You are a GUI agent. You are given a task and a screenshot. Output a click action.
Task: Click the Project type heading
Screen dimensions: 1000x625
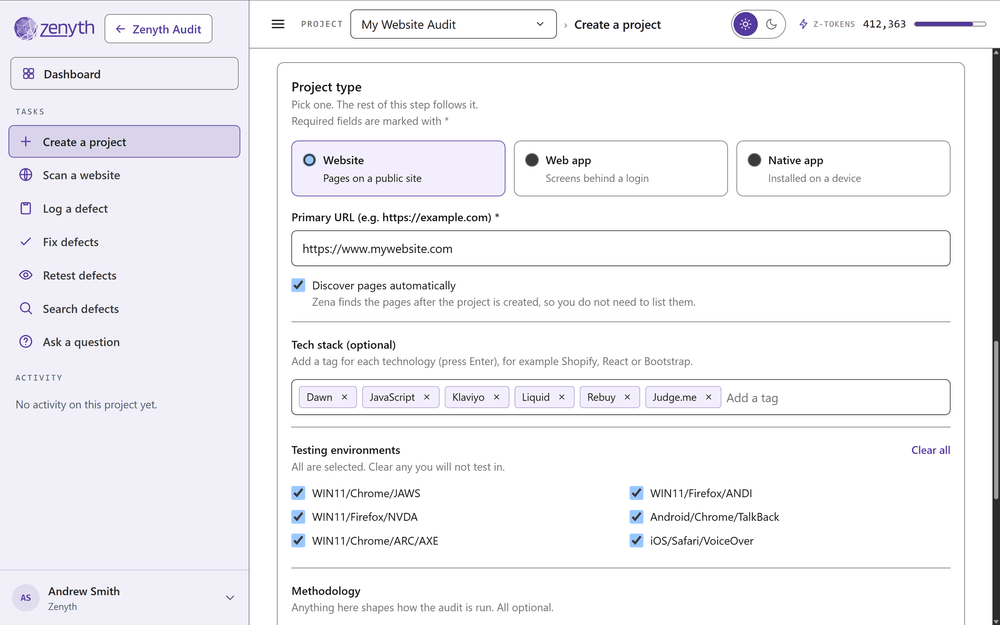[x=327, y=87]
